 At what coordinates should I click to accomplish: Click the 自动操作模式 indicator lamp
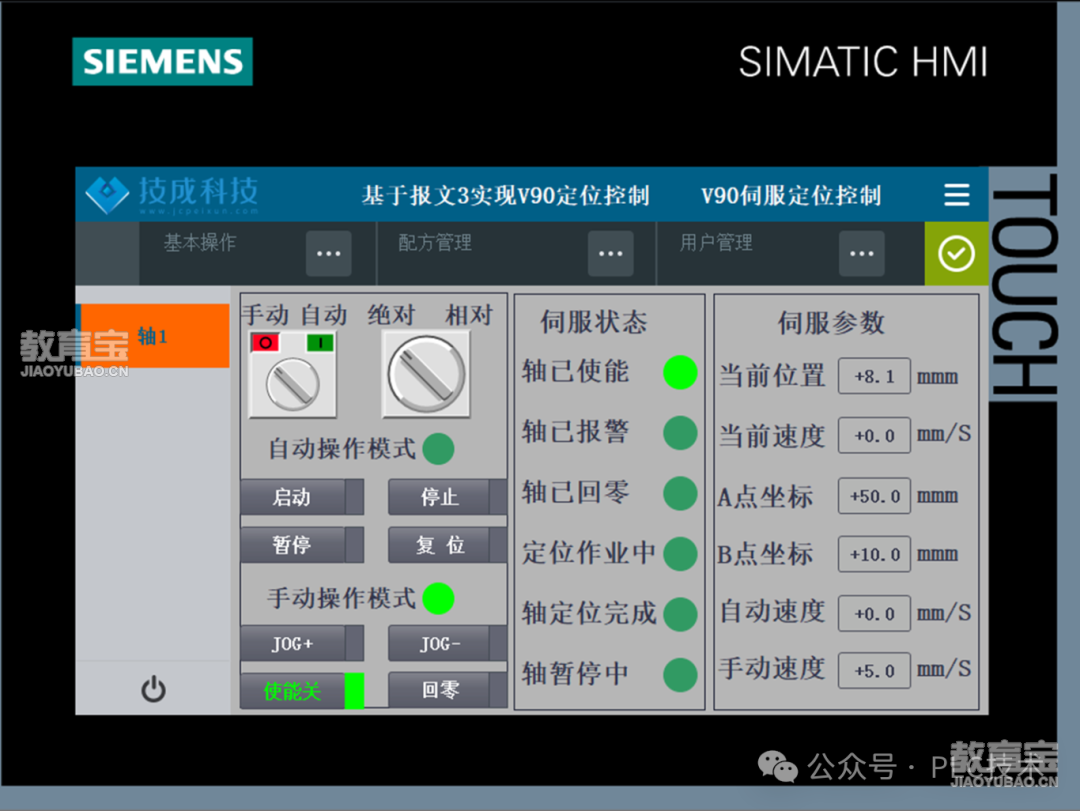pyautogui.click(x=438, y=449)
